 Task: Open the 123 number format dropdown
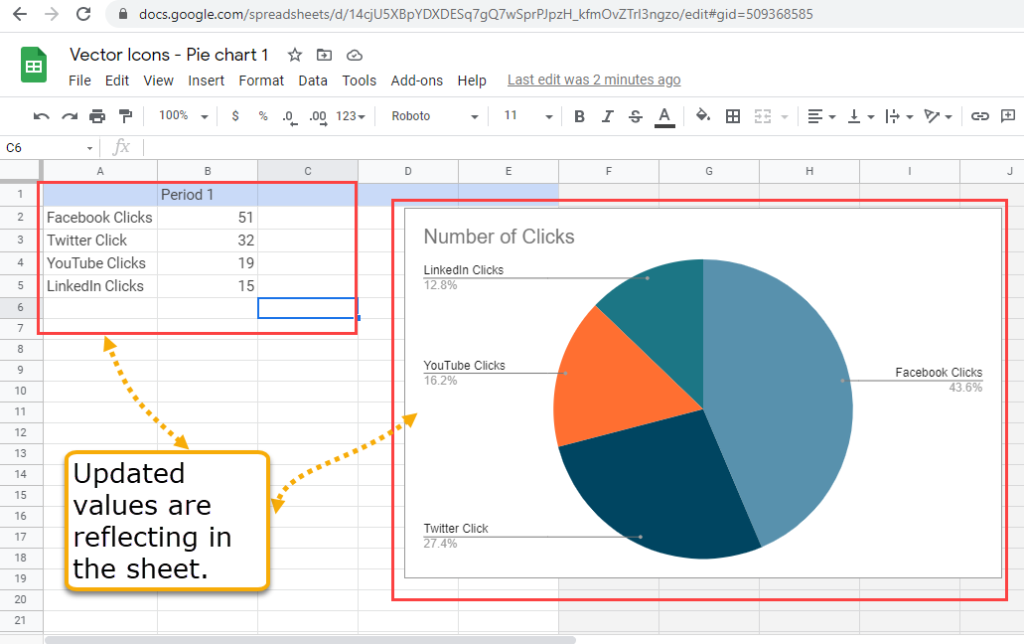tap(351, 116)
